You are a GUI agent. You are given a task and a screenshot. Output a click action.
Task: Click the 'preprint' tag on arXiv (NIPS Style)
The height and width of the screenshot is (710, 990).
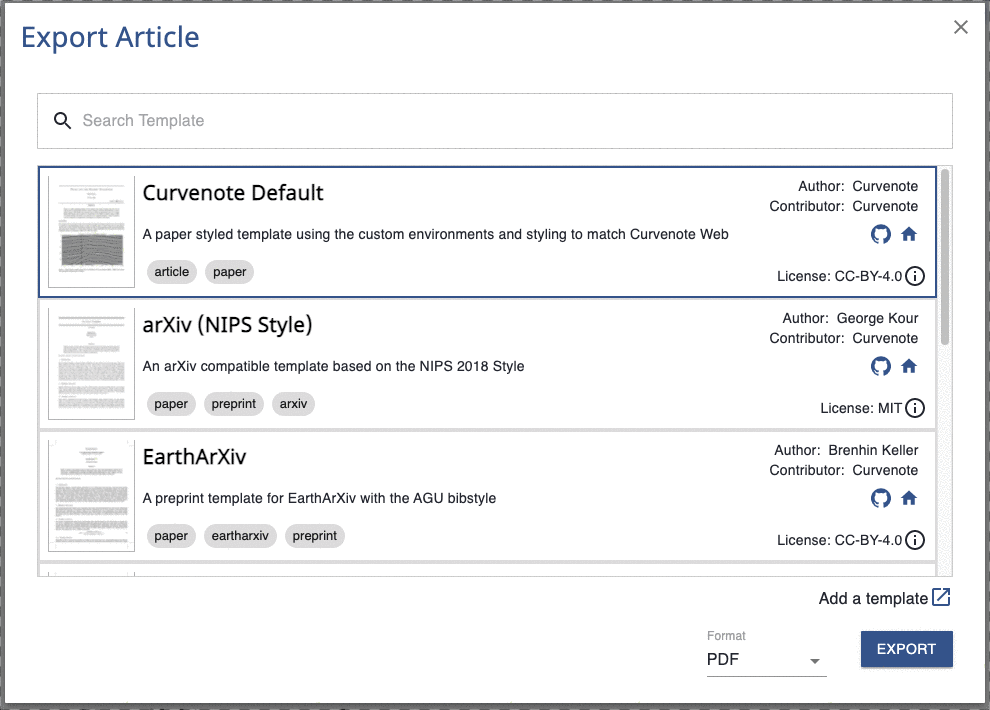(x=234, y=404)
